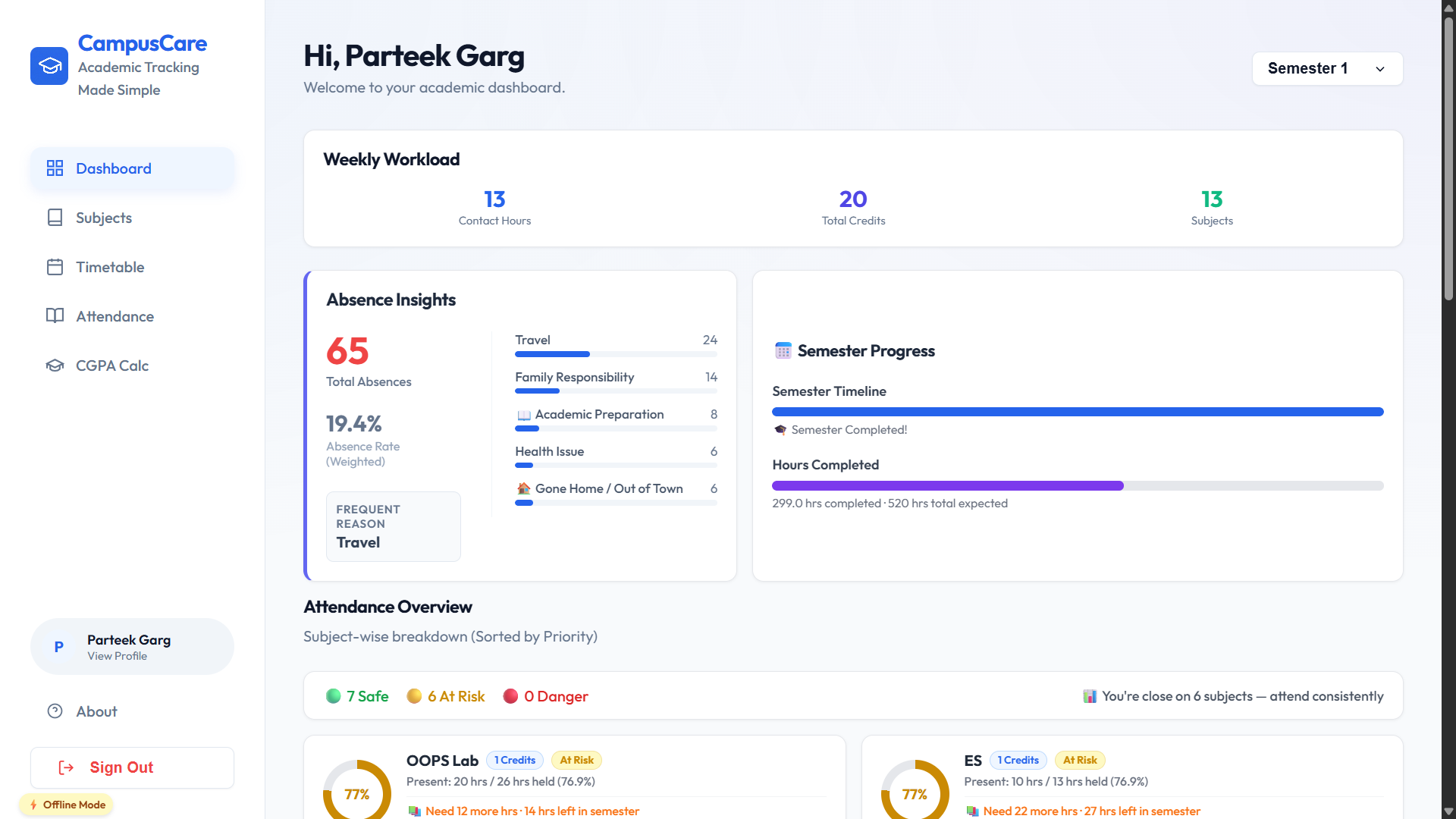Open the CGPA Calc page
1456x819 pixels.
[x=133, y=366]
